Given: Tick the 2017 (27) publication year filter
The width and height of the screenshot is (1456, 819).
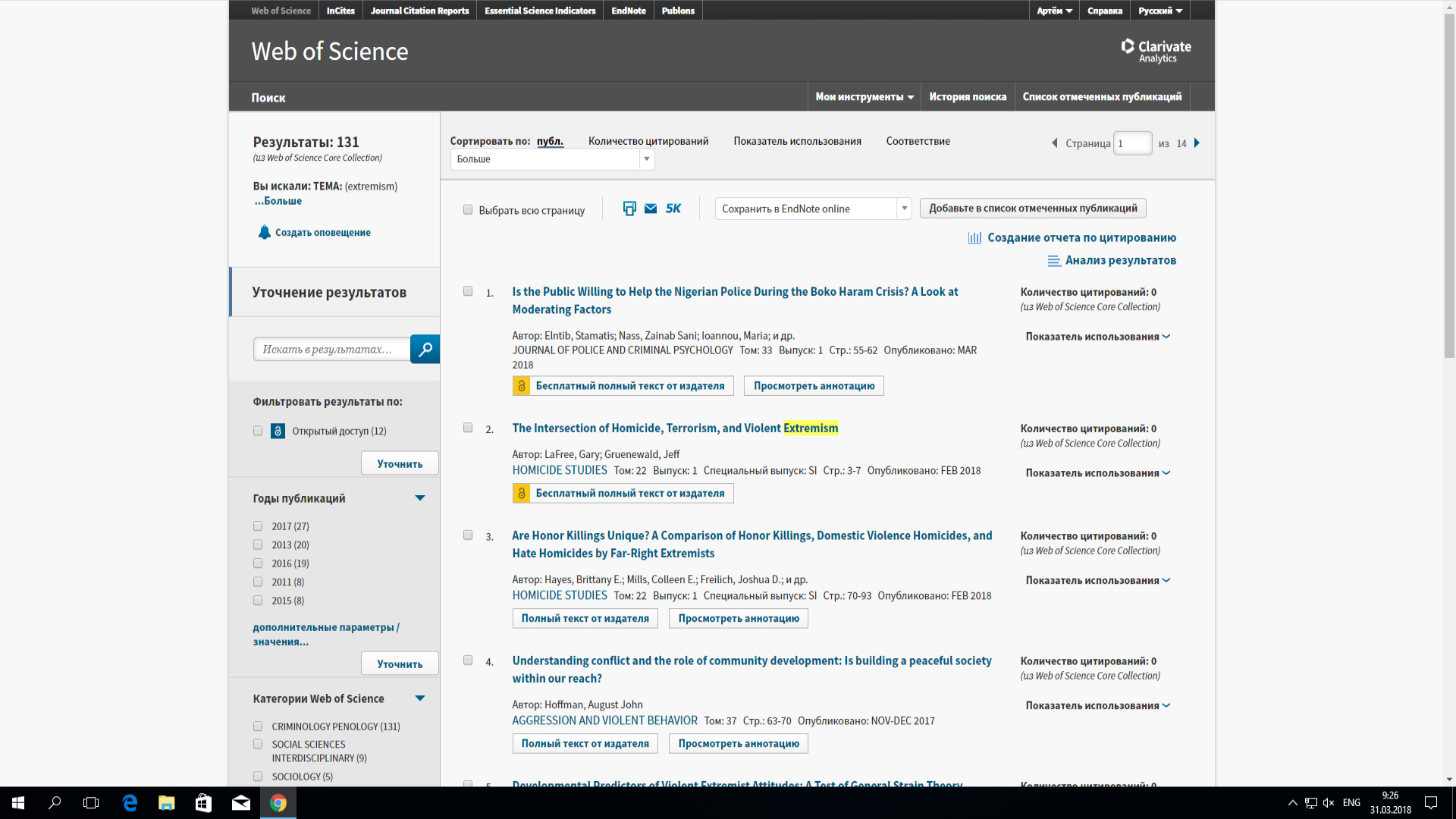Looking at the screenshot, I should point(258,526).
